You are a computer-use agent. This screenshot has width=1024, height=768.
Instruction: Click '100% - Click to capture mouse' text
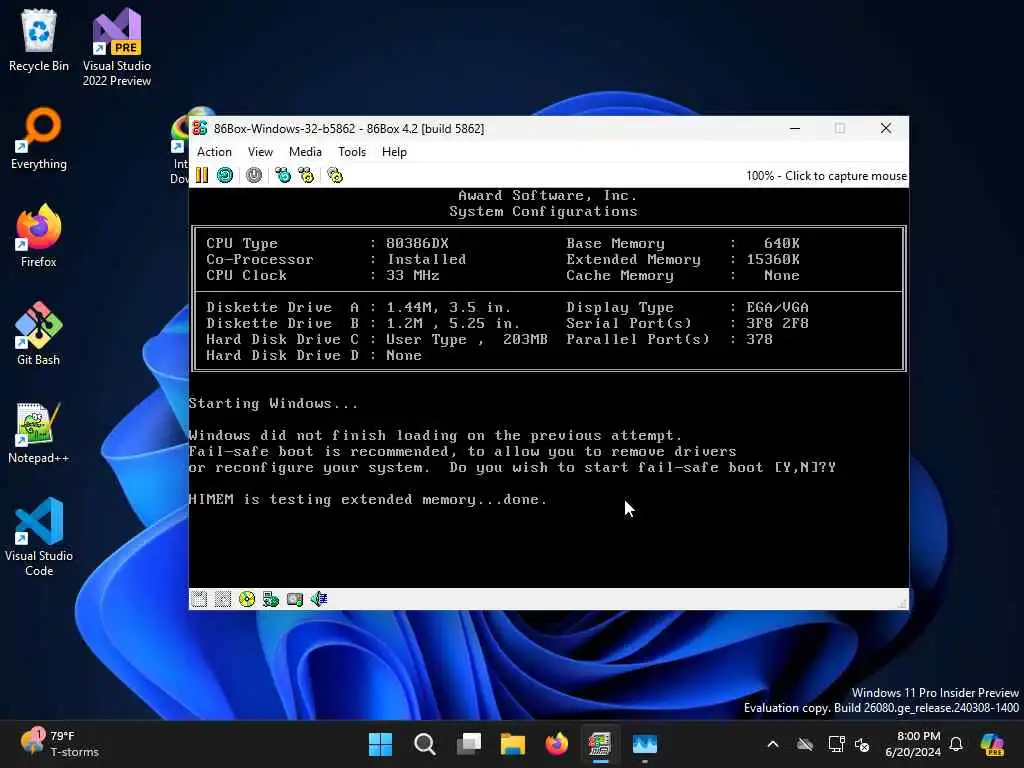point(826,176)
